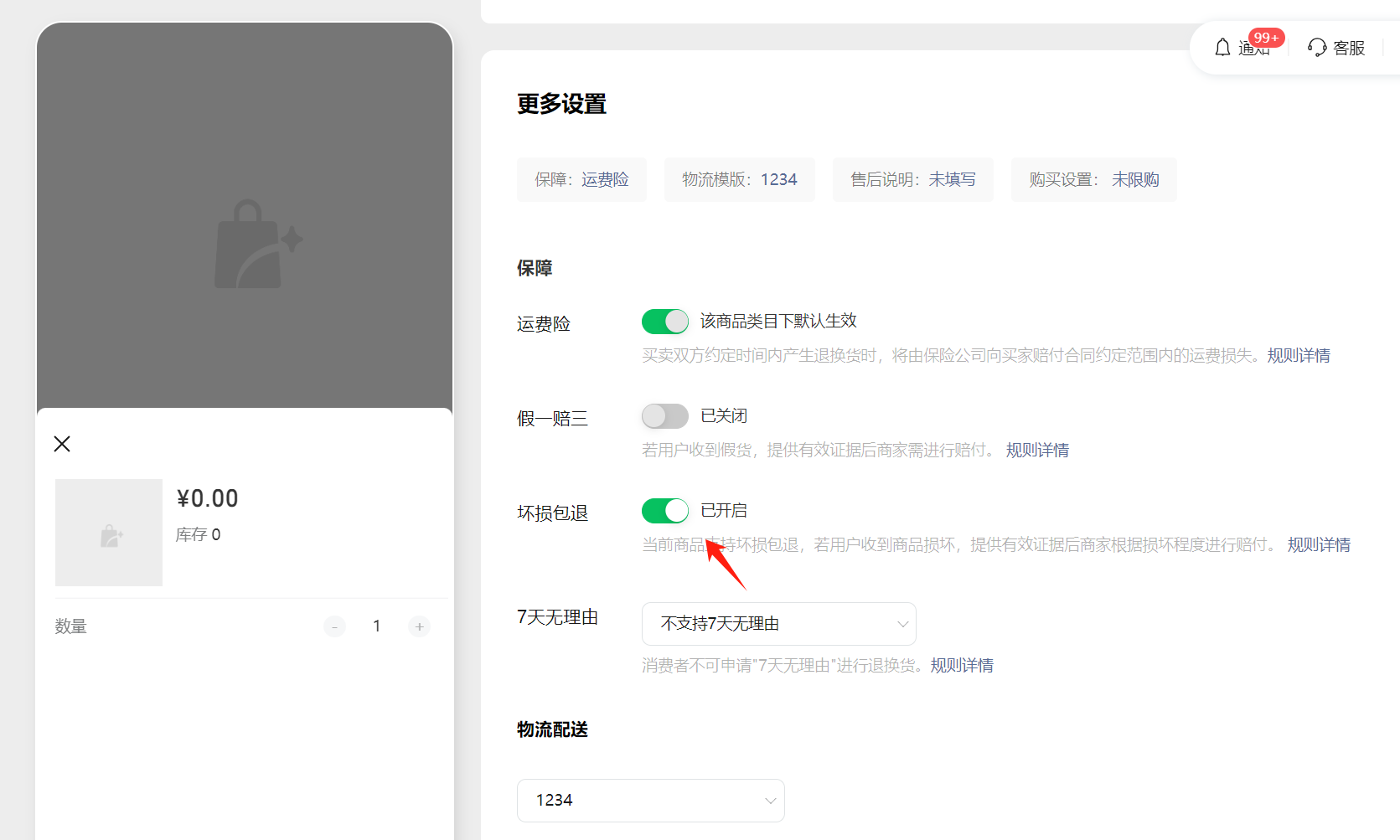
Task: Close the product preview with the X icon
Action: (x=61, y=443)
